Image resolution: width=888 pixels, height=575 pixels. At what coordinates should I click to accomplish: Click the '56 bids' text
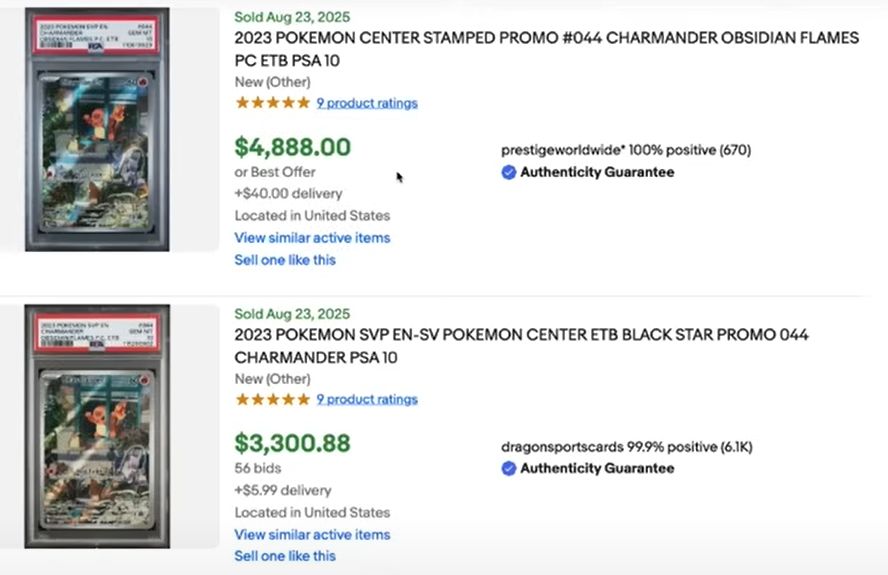[258, 468]
